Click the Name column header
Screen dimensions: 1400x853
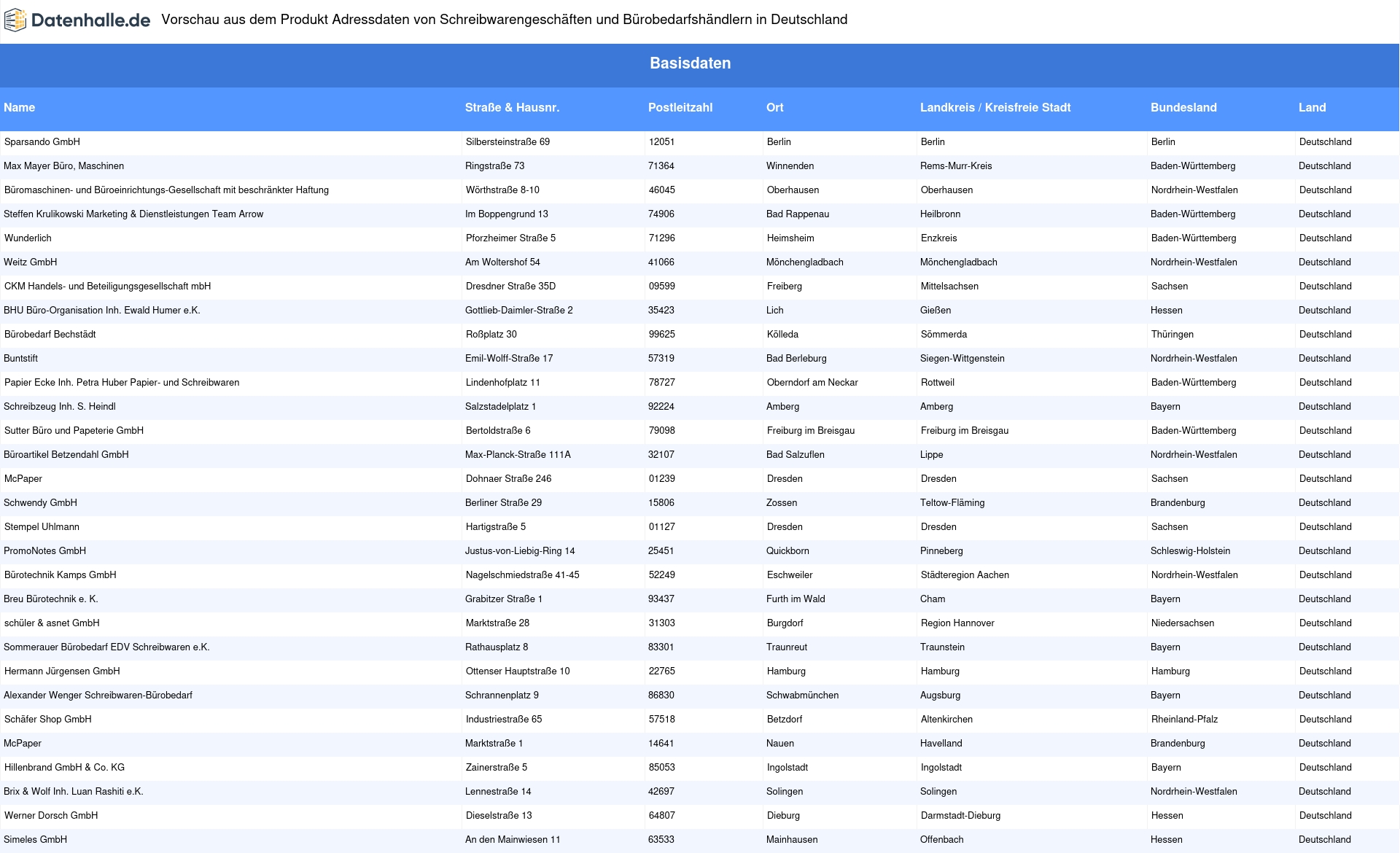coord(20,108)
